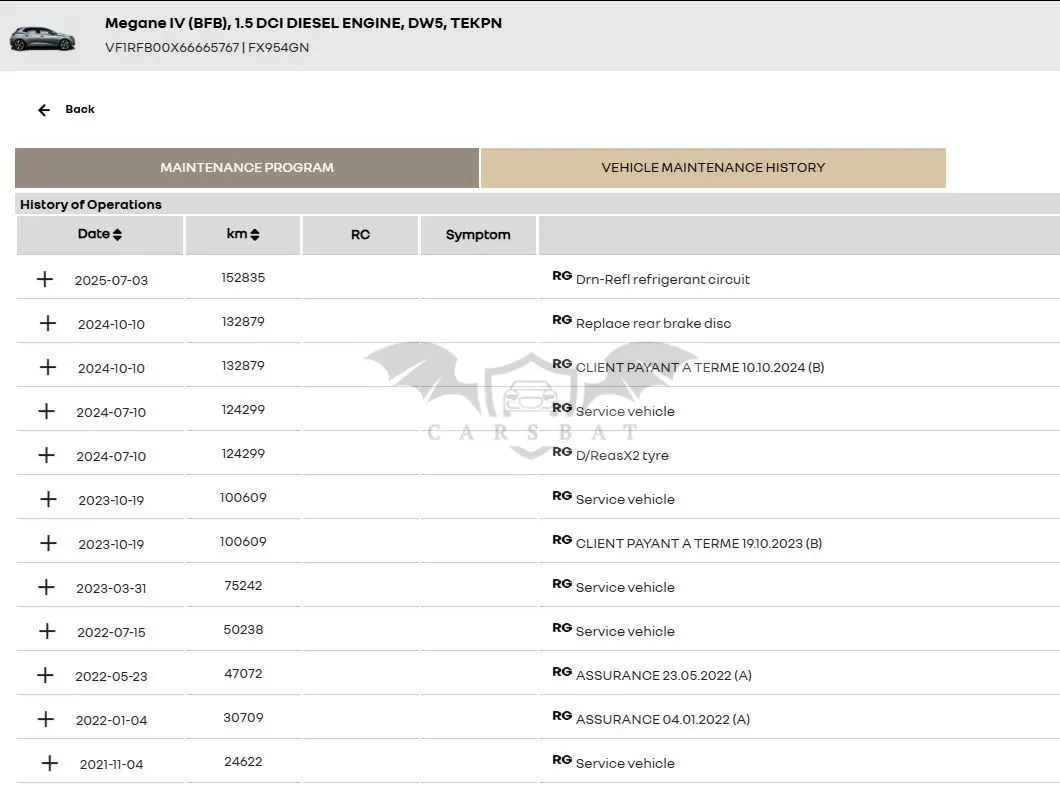Select the mileage value 75242
This screenshot has width=1060, height=801.
coord(243,585)
